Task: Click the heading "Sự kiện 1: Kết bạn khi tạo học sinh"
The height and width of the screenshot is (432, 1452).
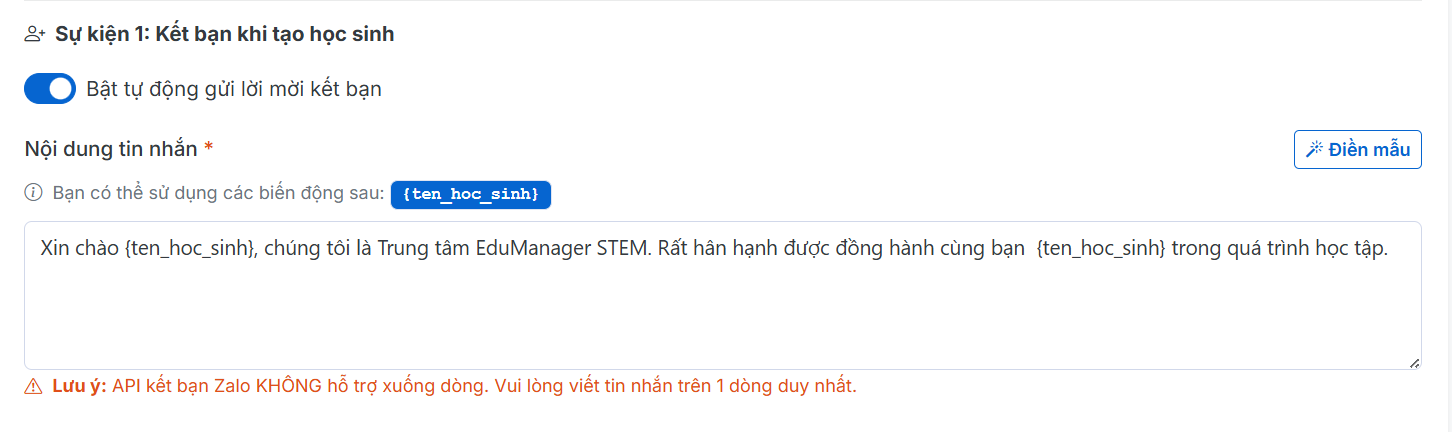Action: point(225,35)
